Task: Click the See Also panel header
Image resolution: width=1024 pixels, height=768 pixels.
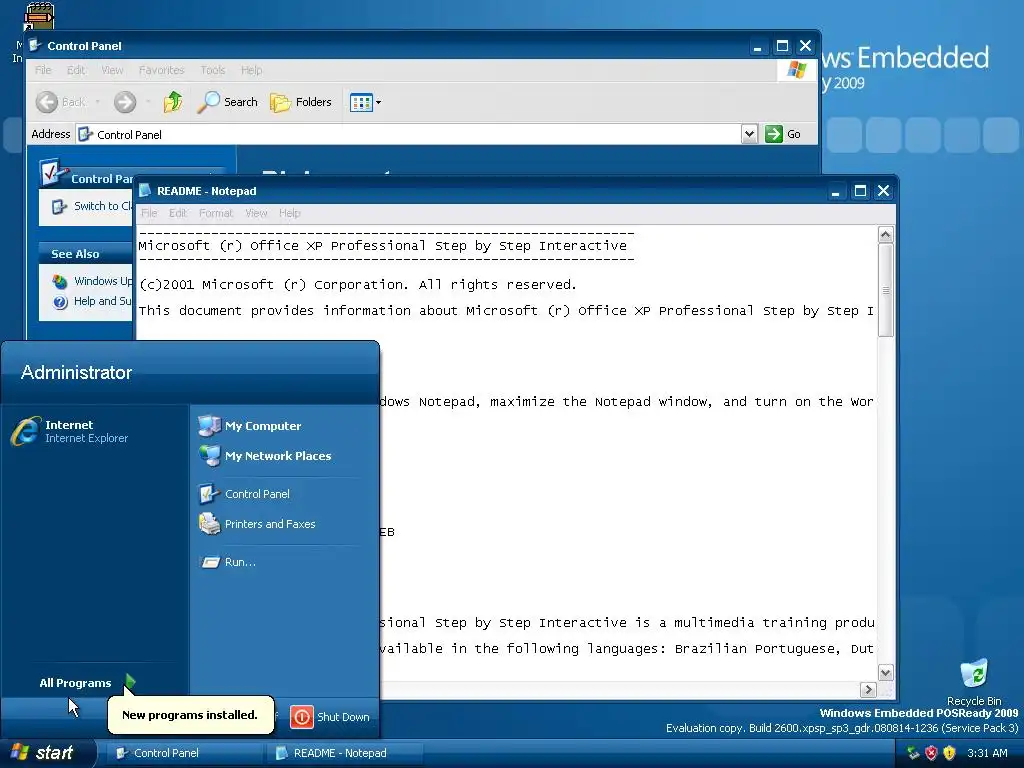Action: pyautogui.click(x=86, y=253)
